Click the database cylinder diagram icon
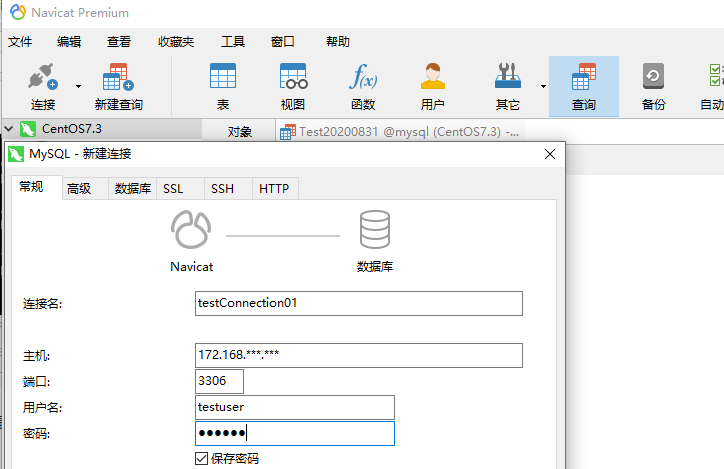 coord(374,229)
